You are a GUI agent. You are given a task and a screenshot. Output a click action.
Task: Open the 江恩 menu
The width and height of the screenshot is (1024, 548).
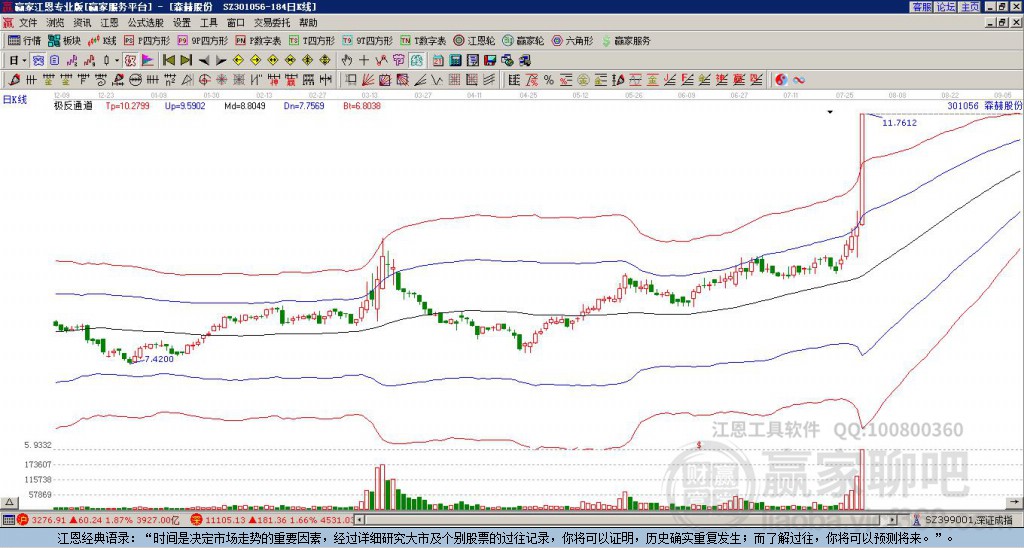pyautogui.click(x=109, y=23)
